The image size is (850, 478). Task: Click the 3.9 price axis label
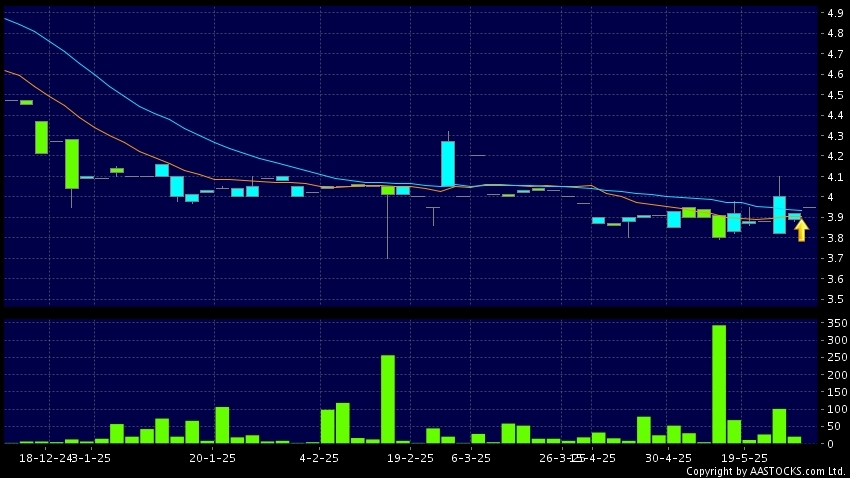click(x=835, y=217)
